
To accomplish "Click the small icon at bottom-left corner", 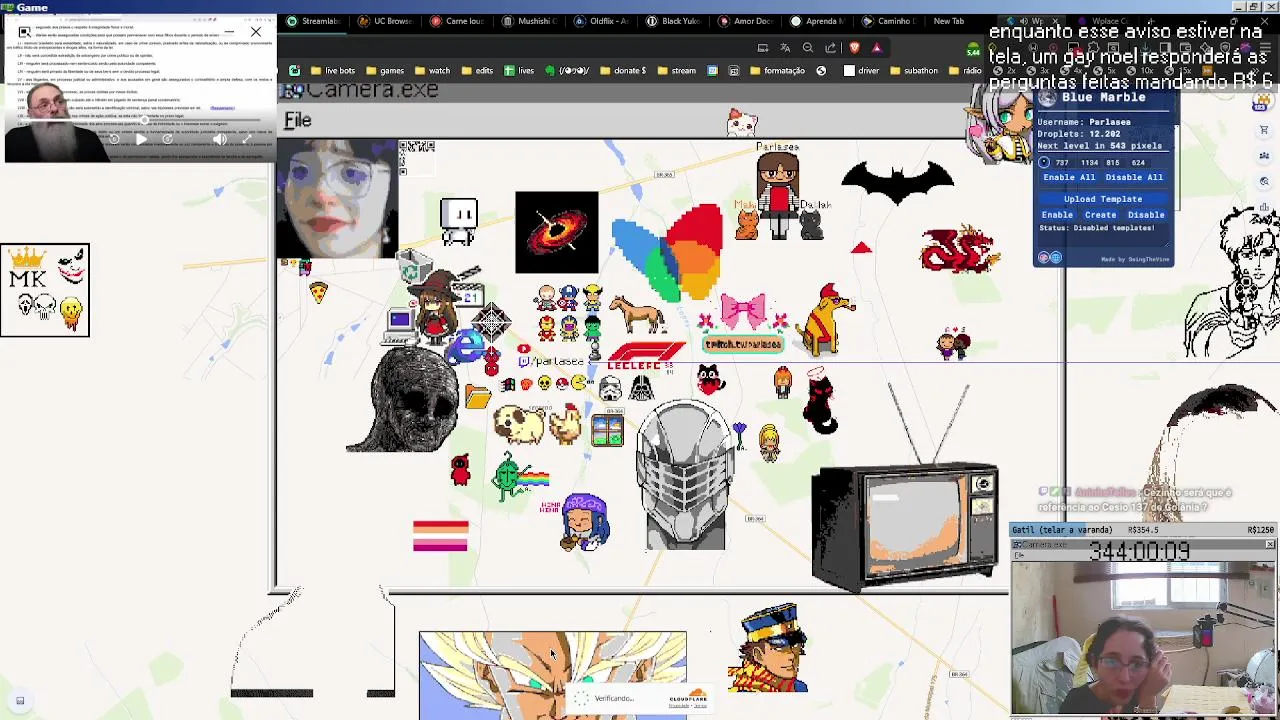I will coord(20,701).
